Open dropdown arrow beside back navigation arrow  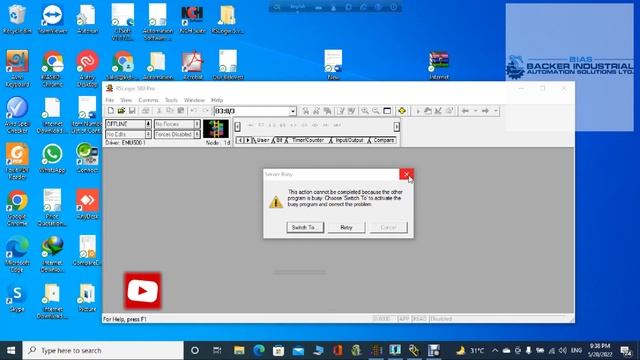[x=475, y=111]
